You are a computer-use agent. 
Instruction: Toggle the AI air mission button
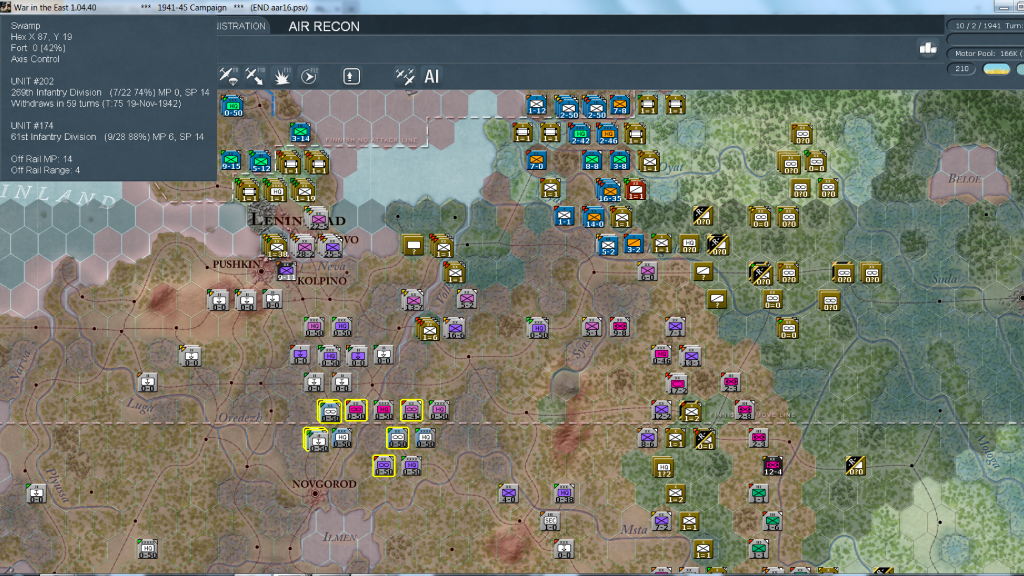pos(432,76)
